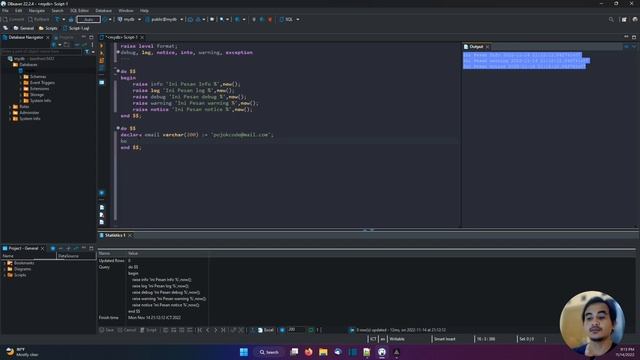Open the Navigate menu
Image resolution: width=640 pixels, height=360 pixels.
point(37,11)
